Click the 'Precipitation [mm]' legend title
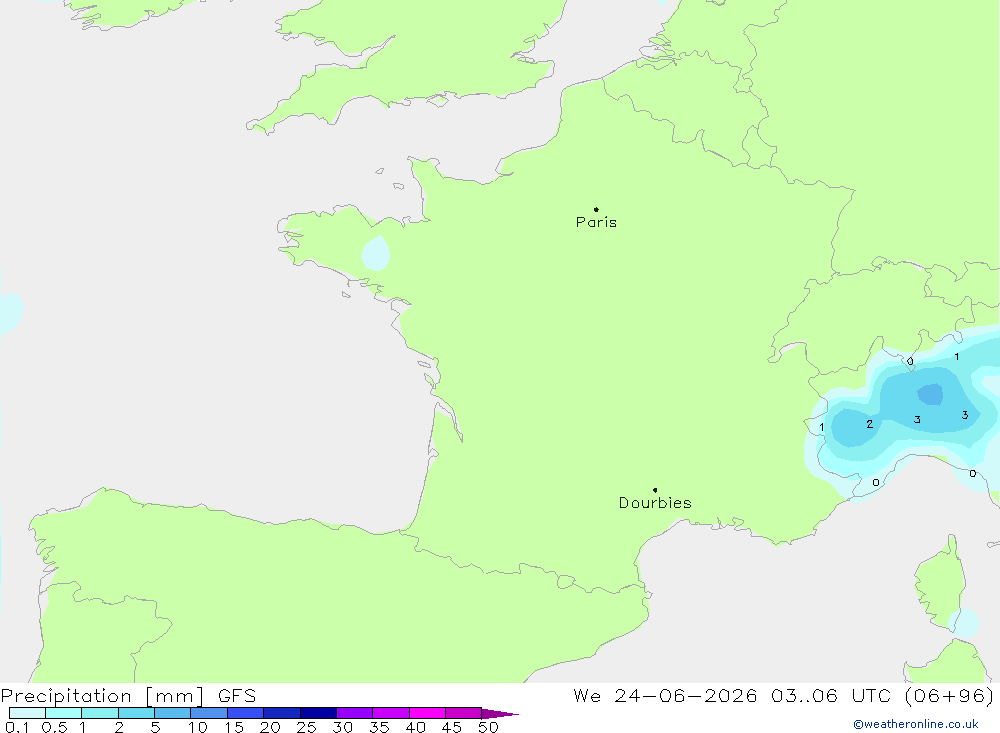The width and height of the screenshot is (1000, 733). (102, 696)
